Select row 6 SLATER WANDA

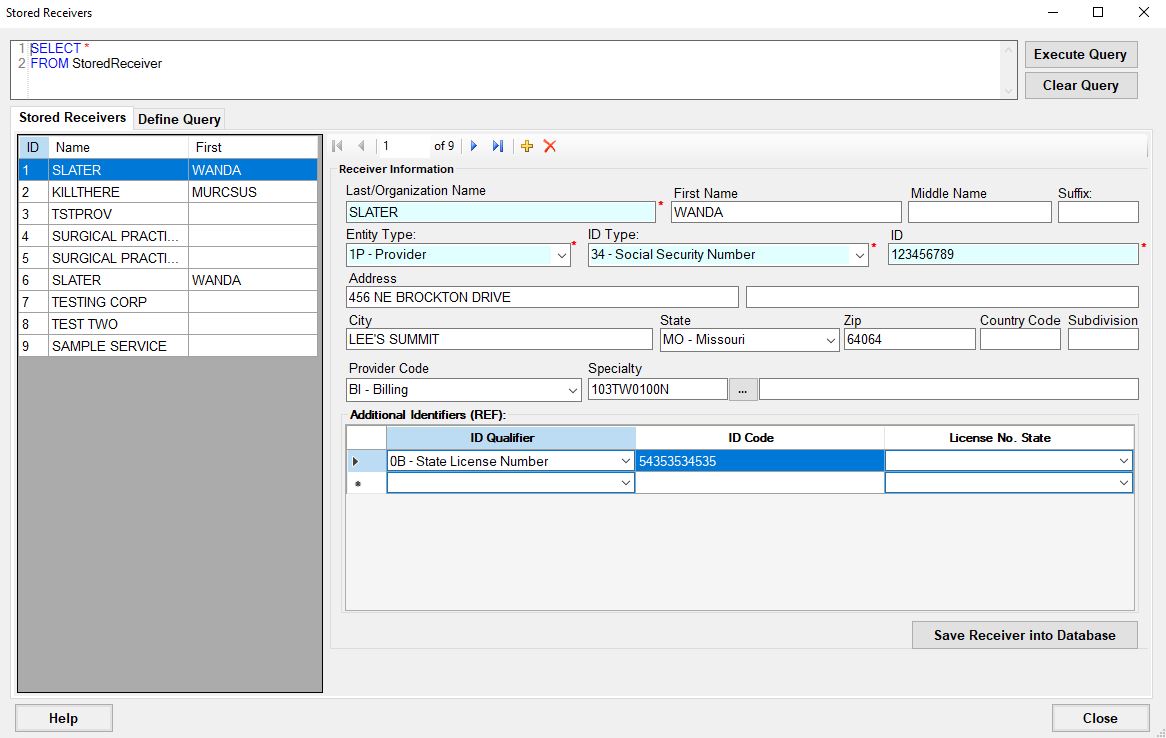tap(170, 280)
